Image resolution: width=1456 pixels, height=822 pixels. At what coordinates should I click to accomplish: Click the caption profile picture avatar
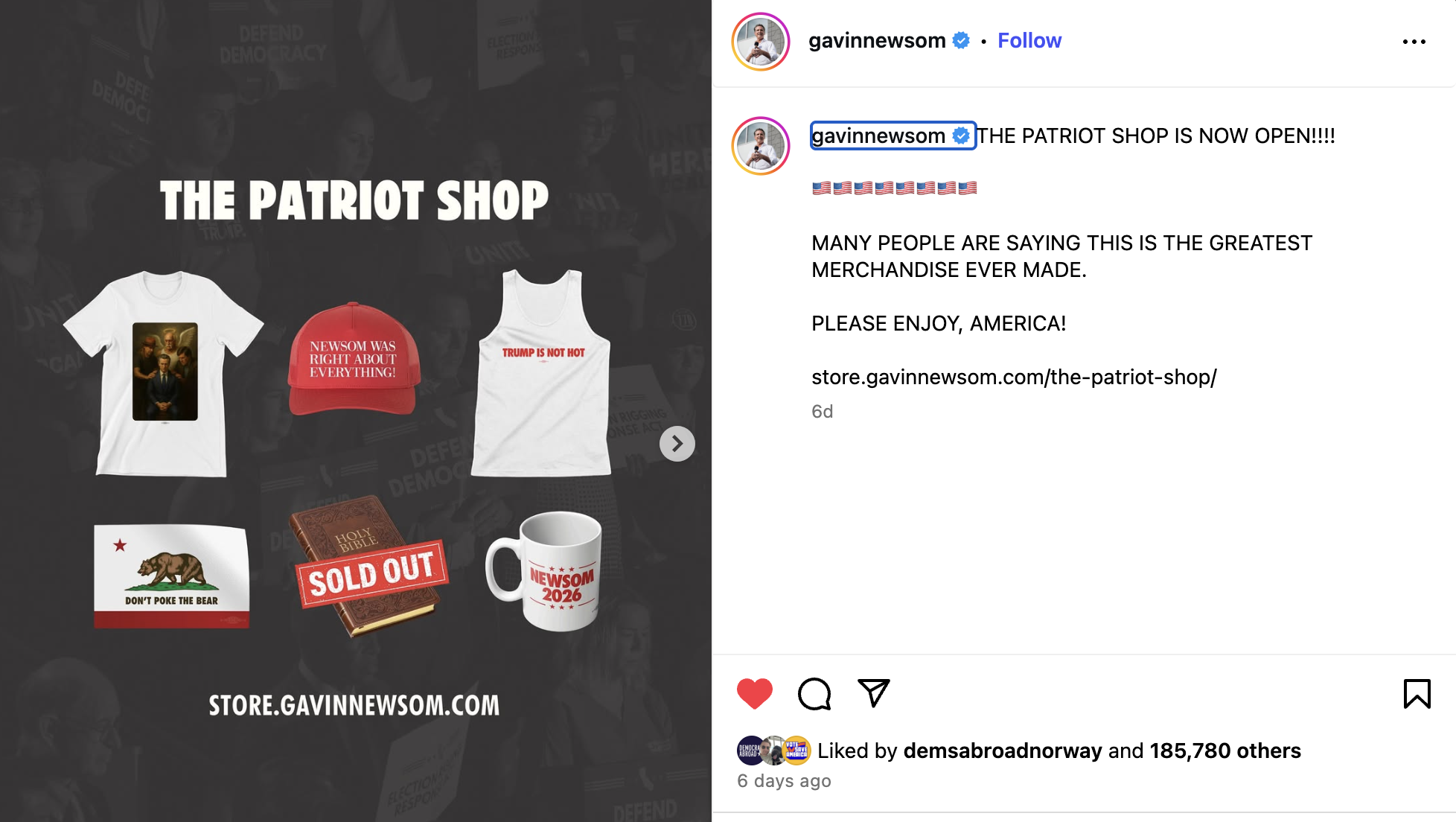[760, 146]
